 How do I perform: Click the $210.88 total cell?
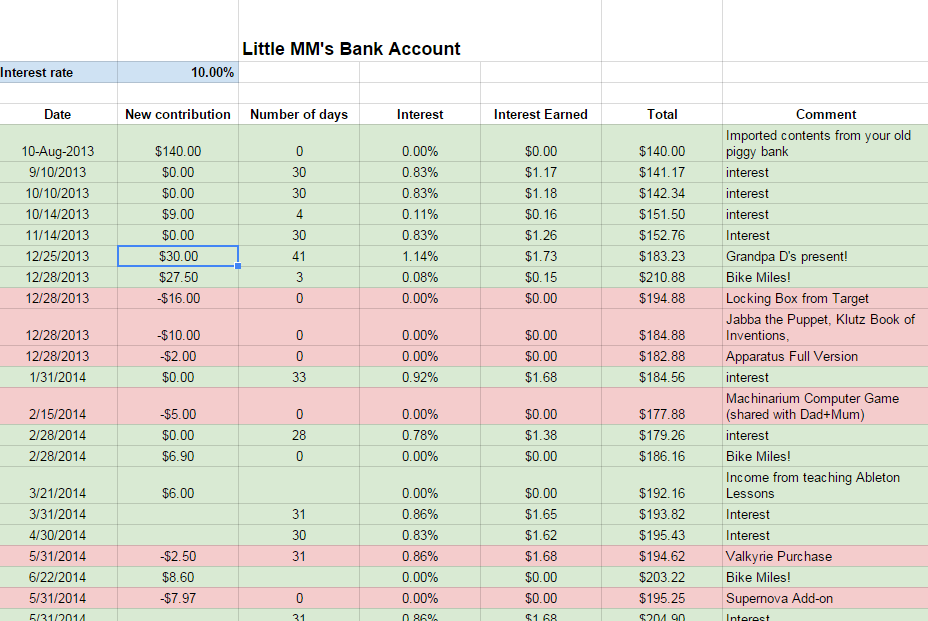662,277
